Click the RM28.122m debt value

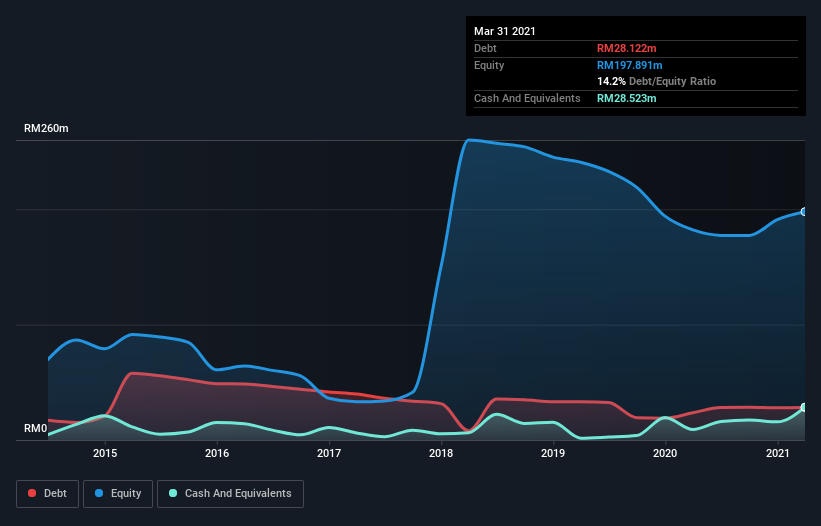tap(627, 48)
